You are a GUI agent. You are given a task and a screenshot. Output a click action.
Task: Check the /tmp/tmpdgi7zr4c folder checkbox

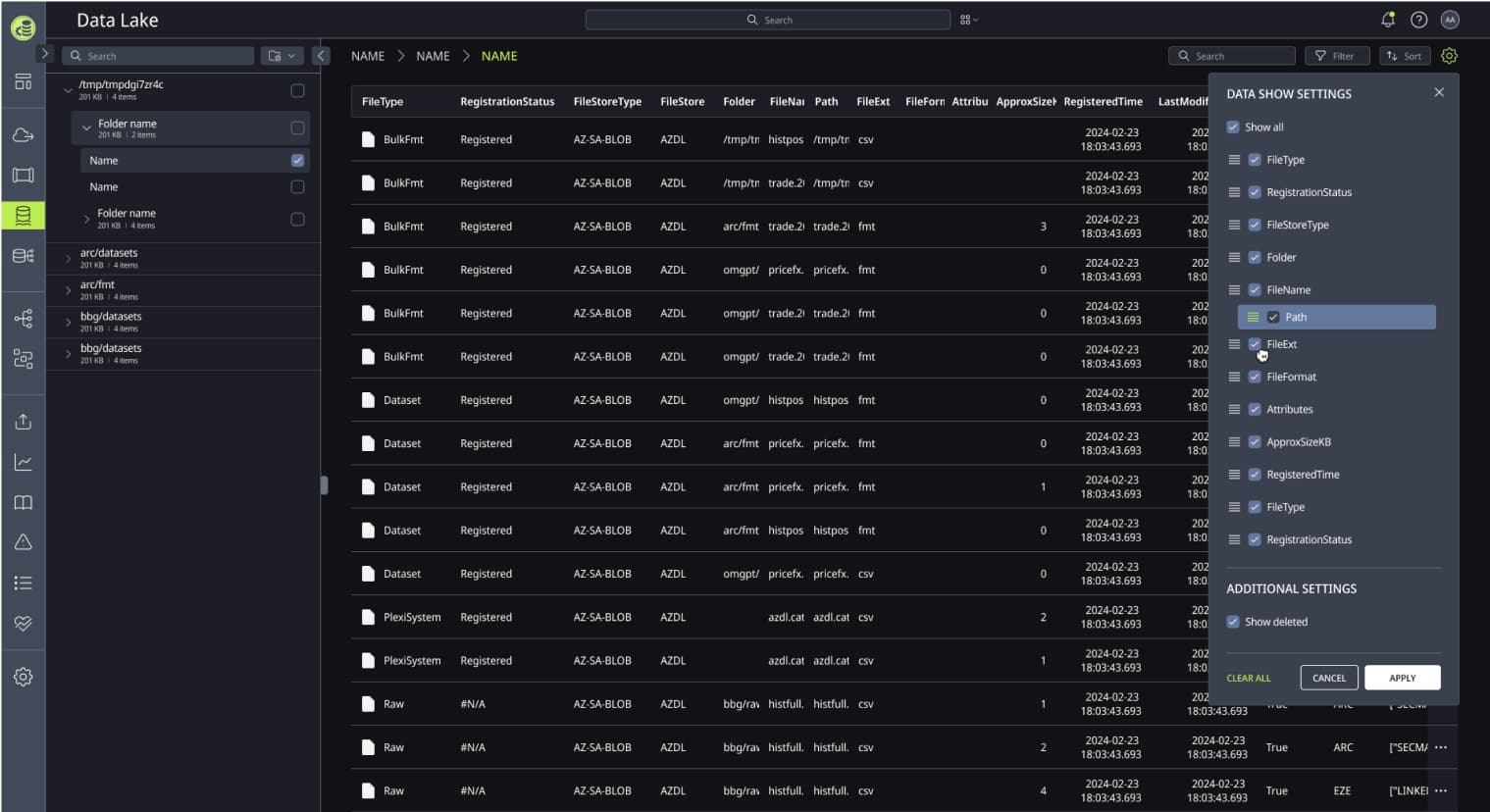click(x=297, y=90)
